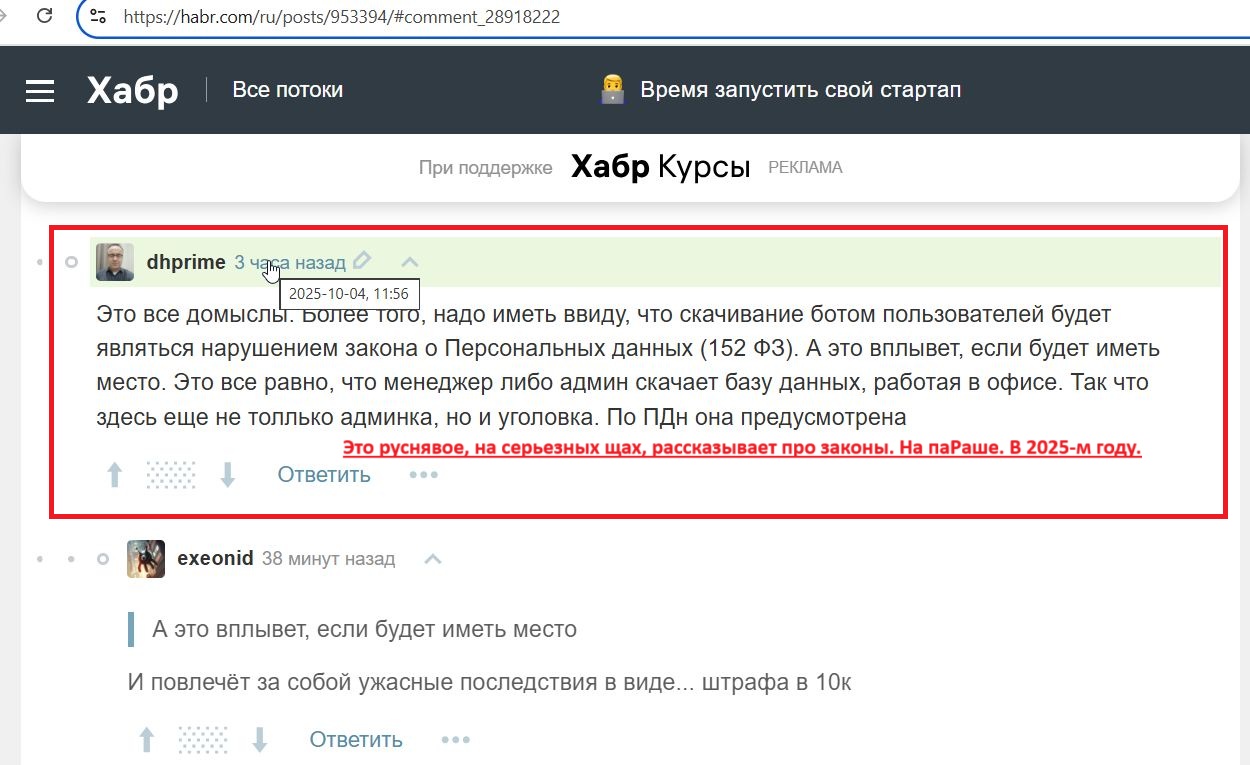Open exeonid user avatar
The image size is (1250, 765).
[x=146, y=558]
